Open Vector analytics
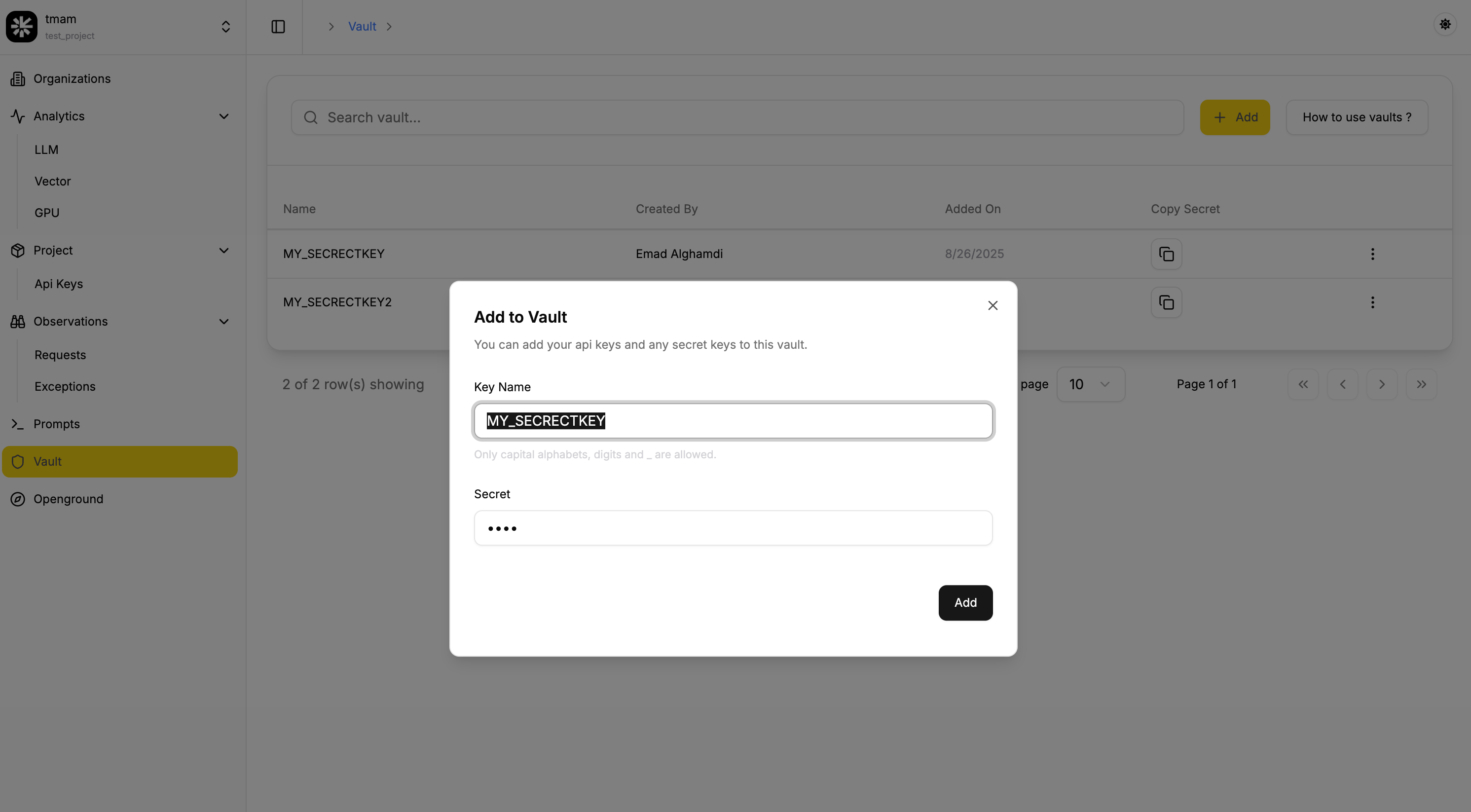The width and height of the screenshot is (1471, 812). point(52,181)
